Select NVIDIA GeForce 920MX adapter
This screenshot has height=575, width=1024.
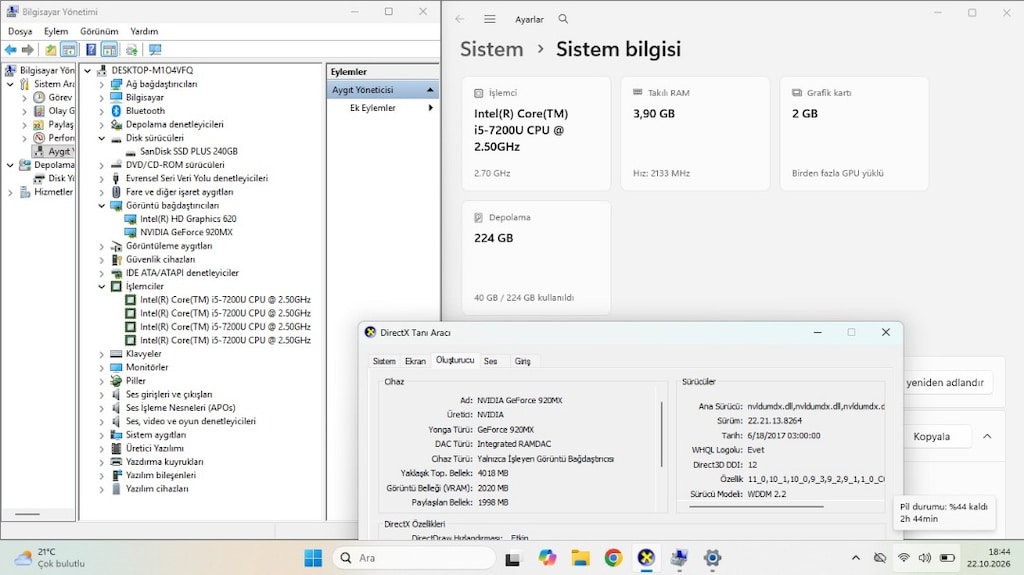coord(185,232)
